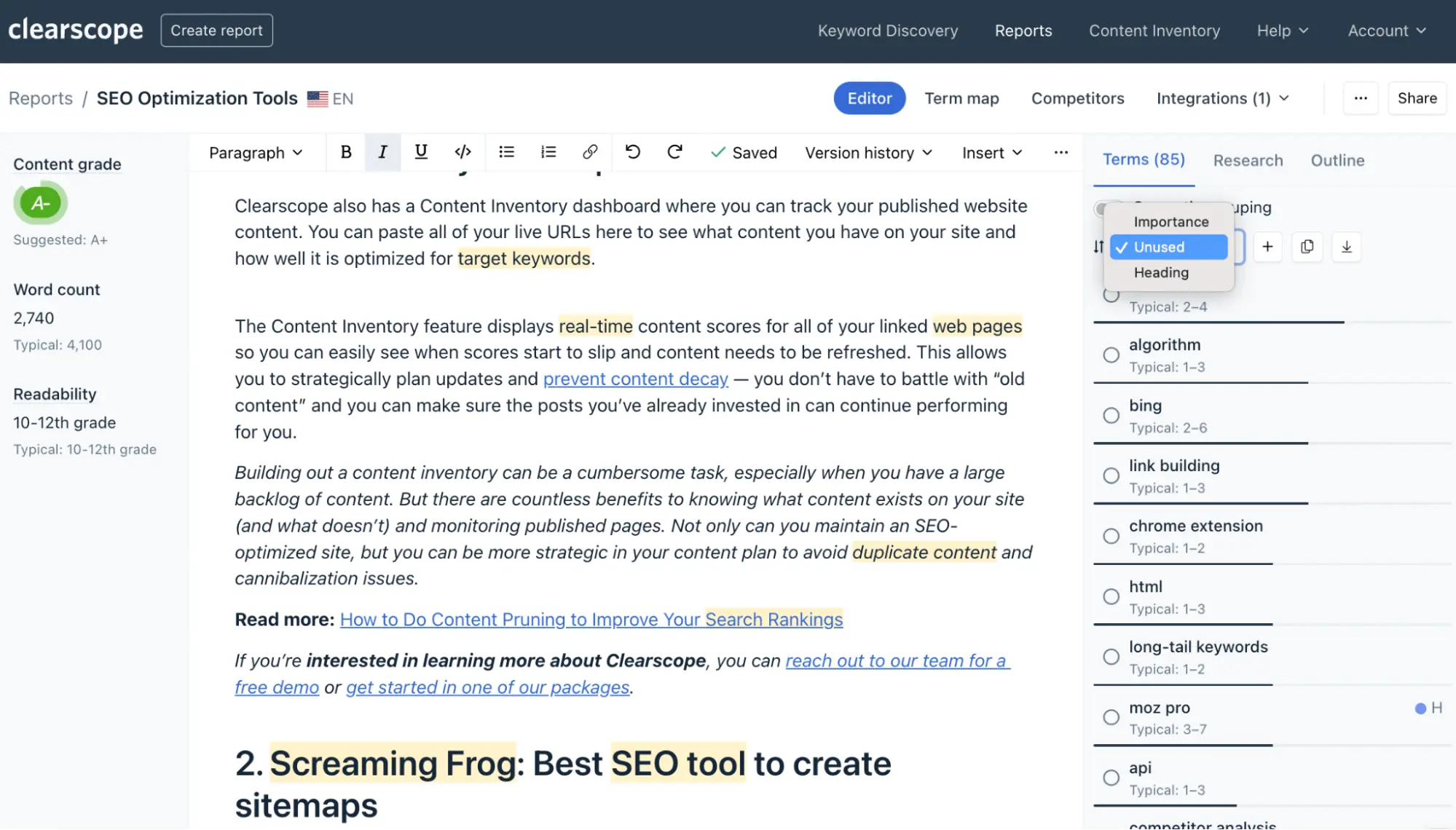The image size is (1456, 830).
Task: Click the undo icon
Action: (633, 152)
